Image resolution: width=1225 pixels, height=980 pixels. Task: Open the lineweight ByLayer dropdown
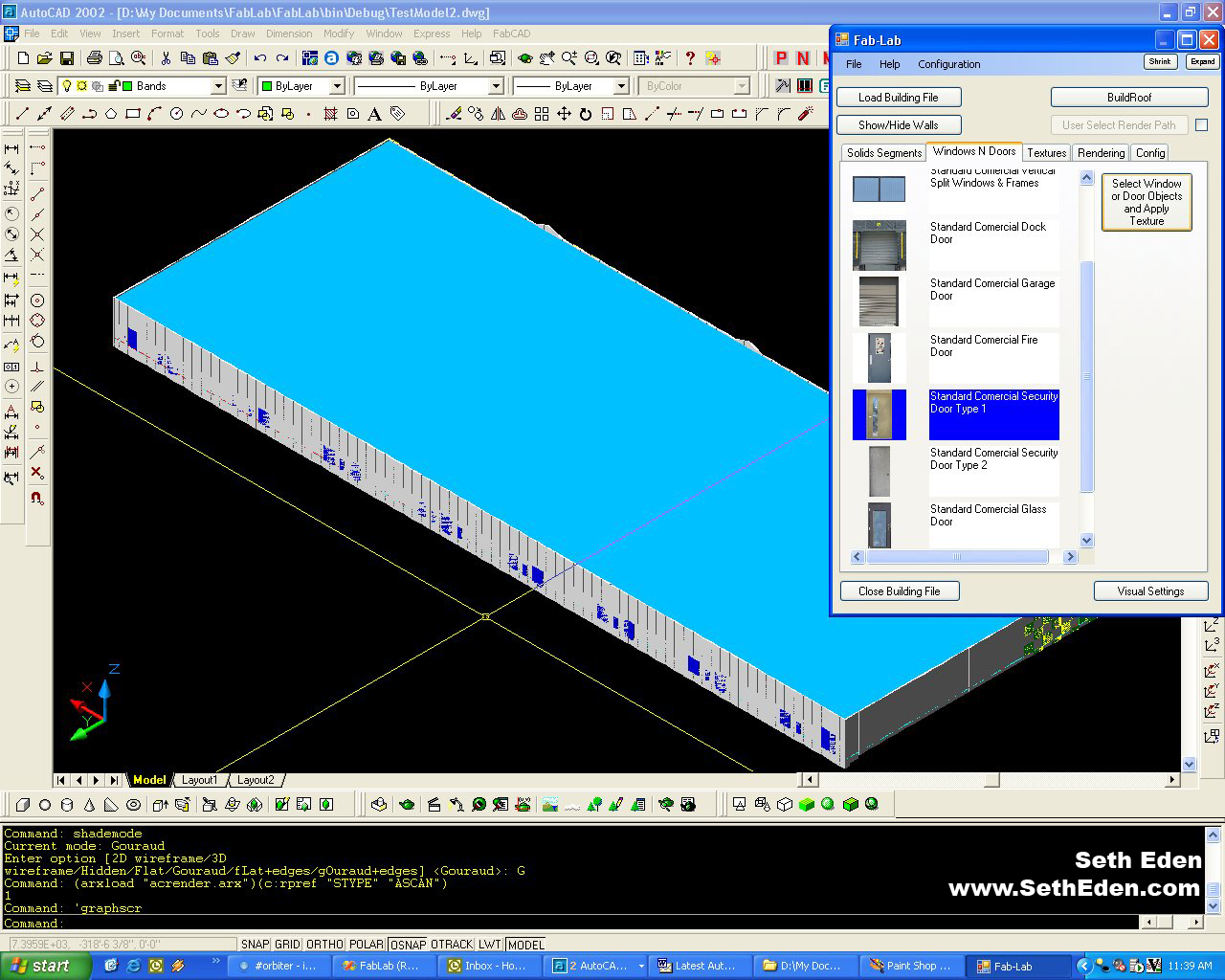pyautogui.click(x=620, y=86)
